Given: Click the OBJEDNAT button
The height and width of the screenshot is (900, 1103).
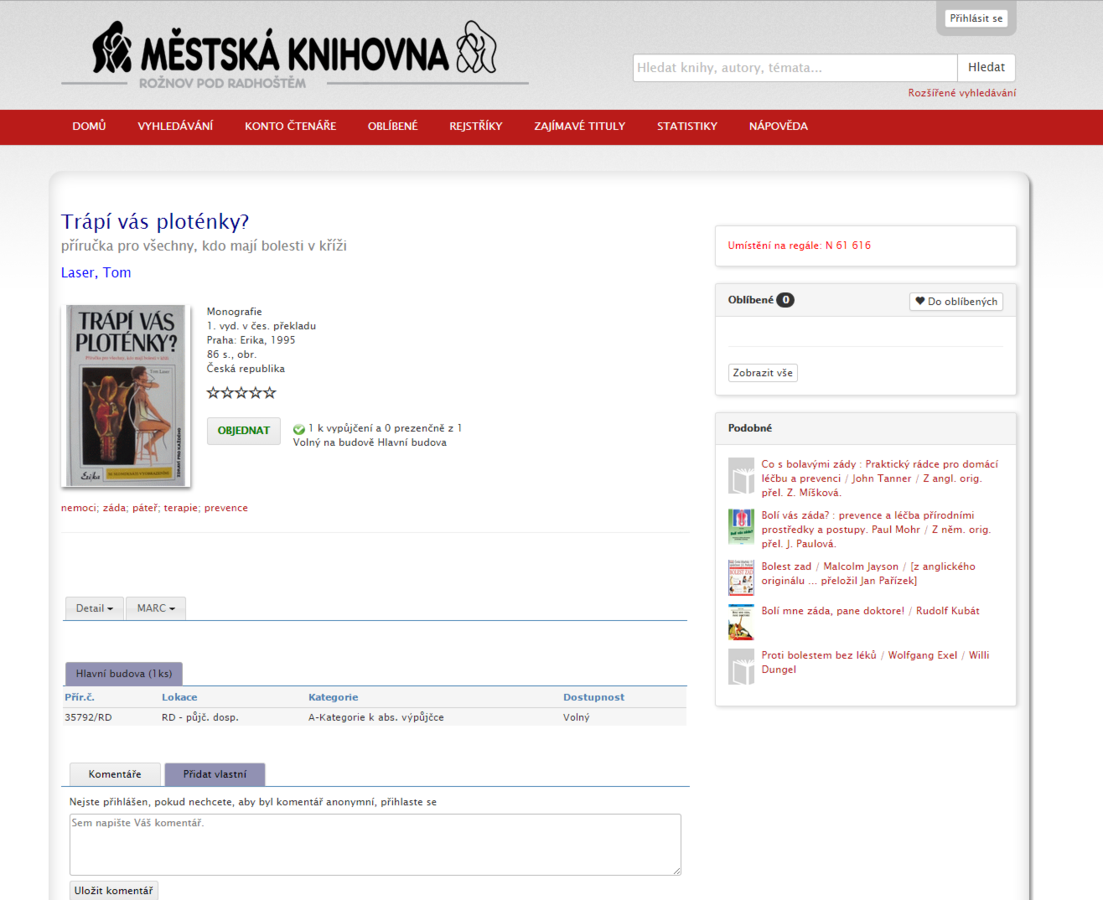Looking at the screenshot, I should [243, 431].
